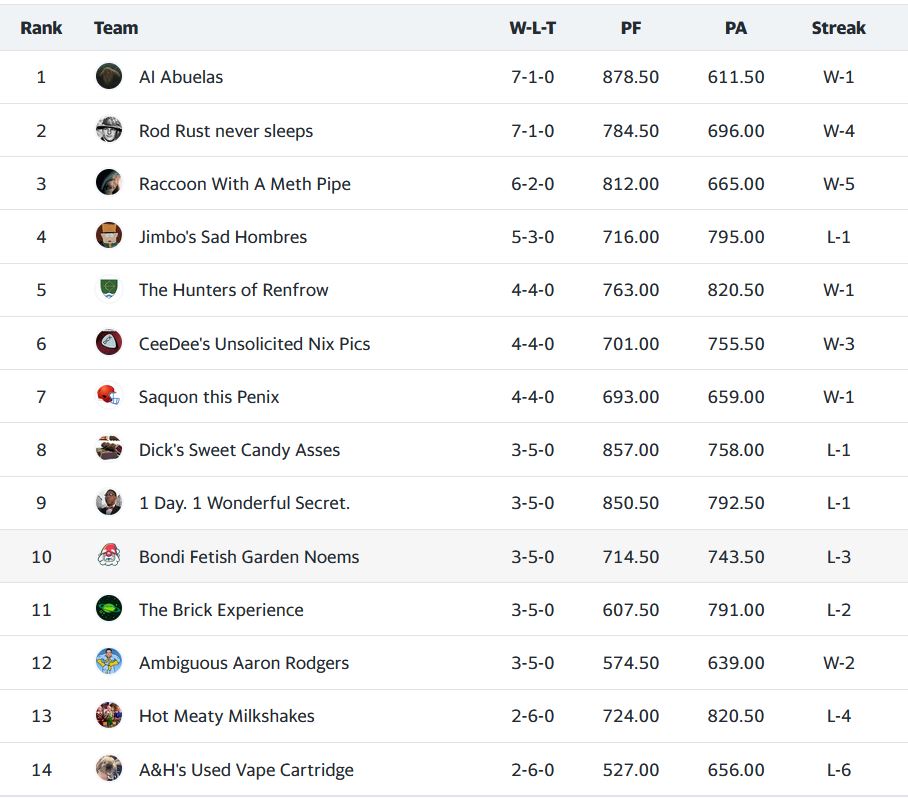Sort by PA points against column
Image resolution: width=908 pixels, height=798 pixels.
click(x=735, y=28)
